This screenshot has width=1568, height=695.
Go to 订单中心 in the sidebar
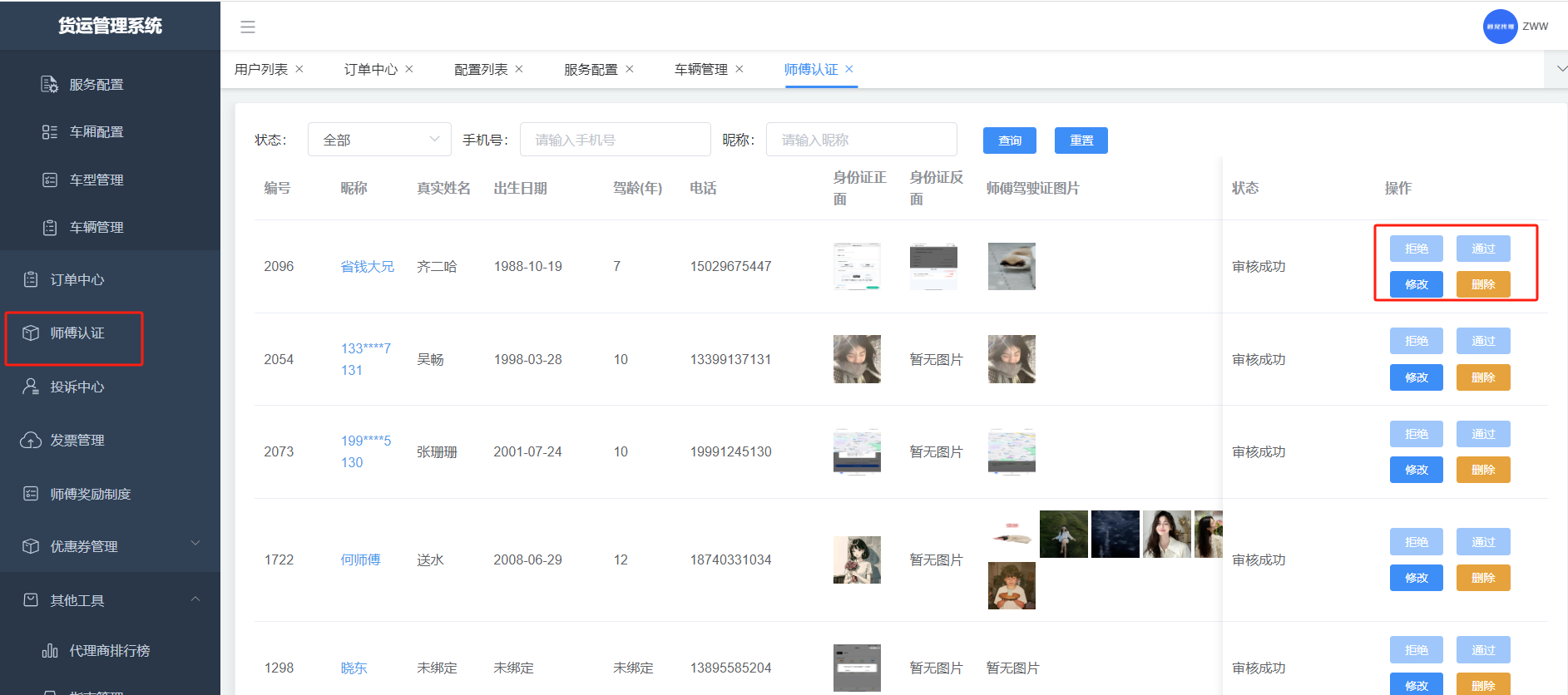coord(77,280)
